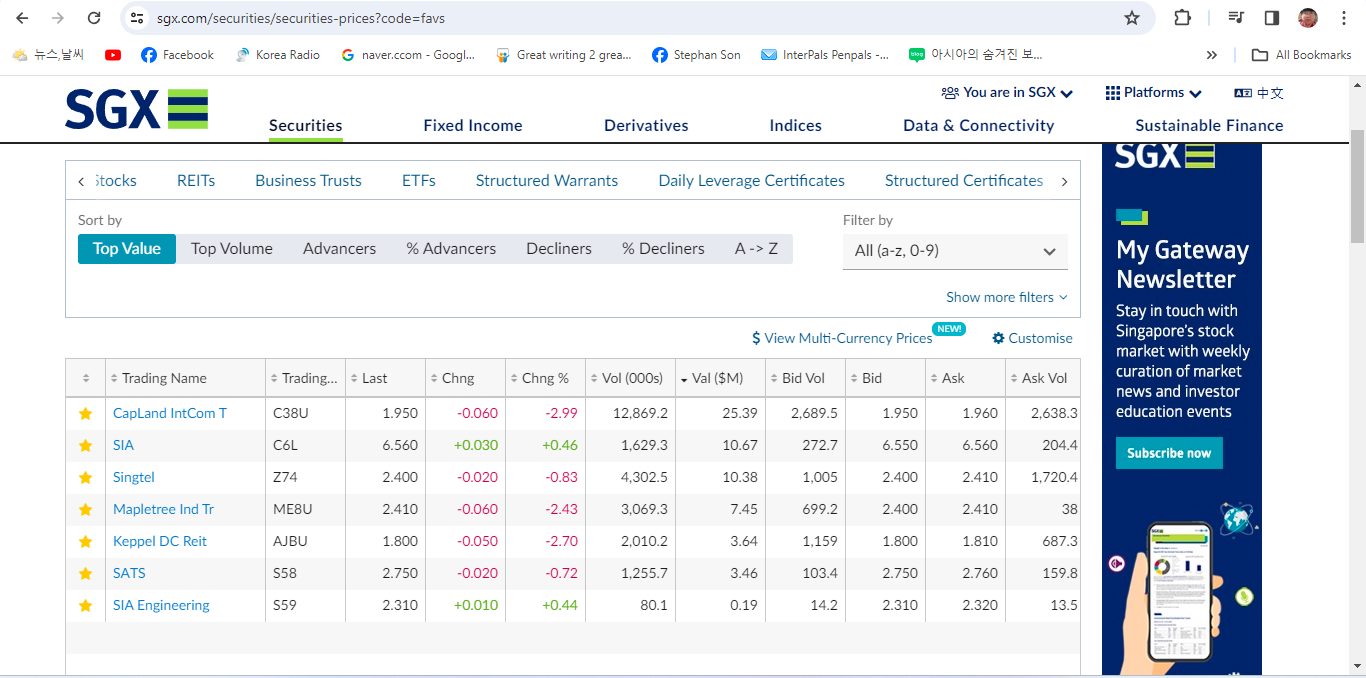Viewport: 1366px width, 678px height.
Task: Open the Fixed Income menu
Action: tap(473, 125)
